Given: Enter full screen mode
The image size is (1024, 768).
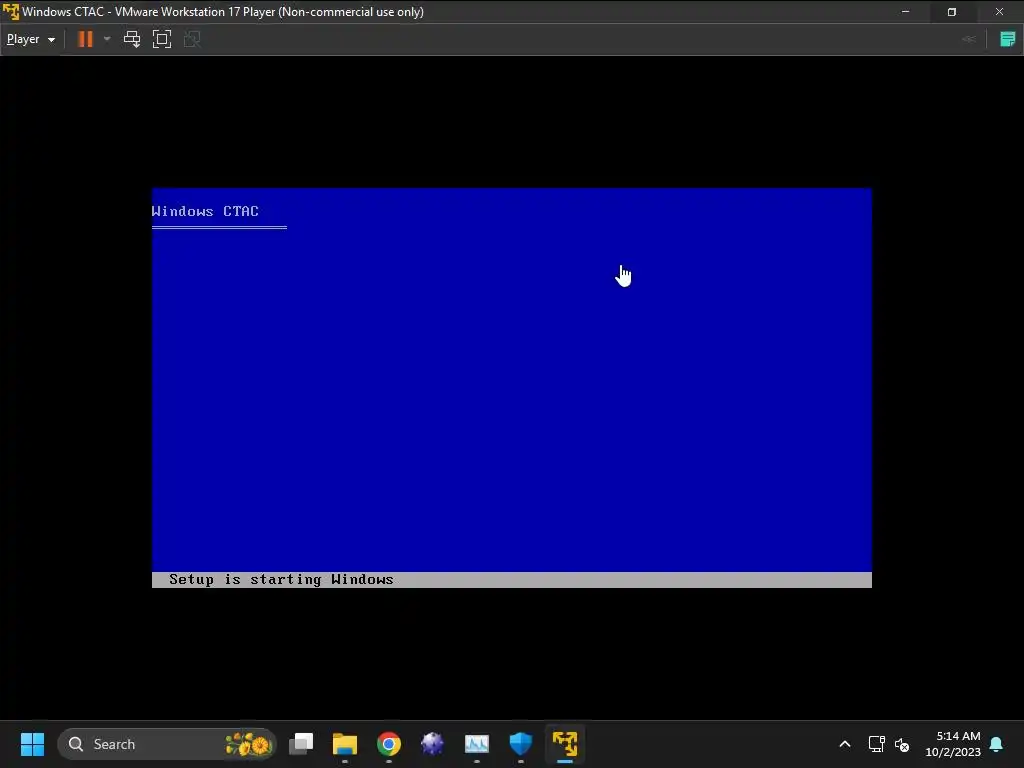Looking at the screenshot, I should [x=161, y=39].
